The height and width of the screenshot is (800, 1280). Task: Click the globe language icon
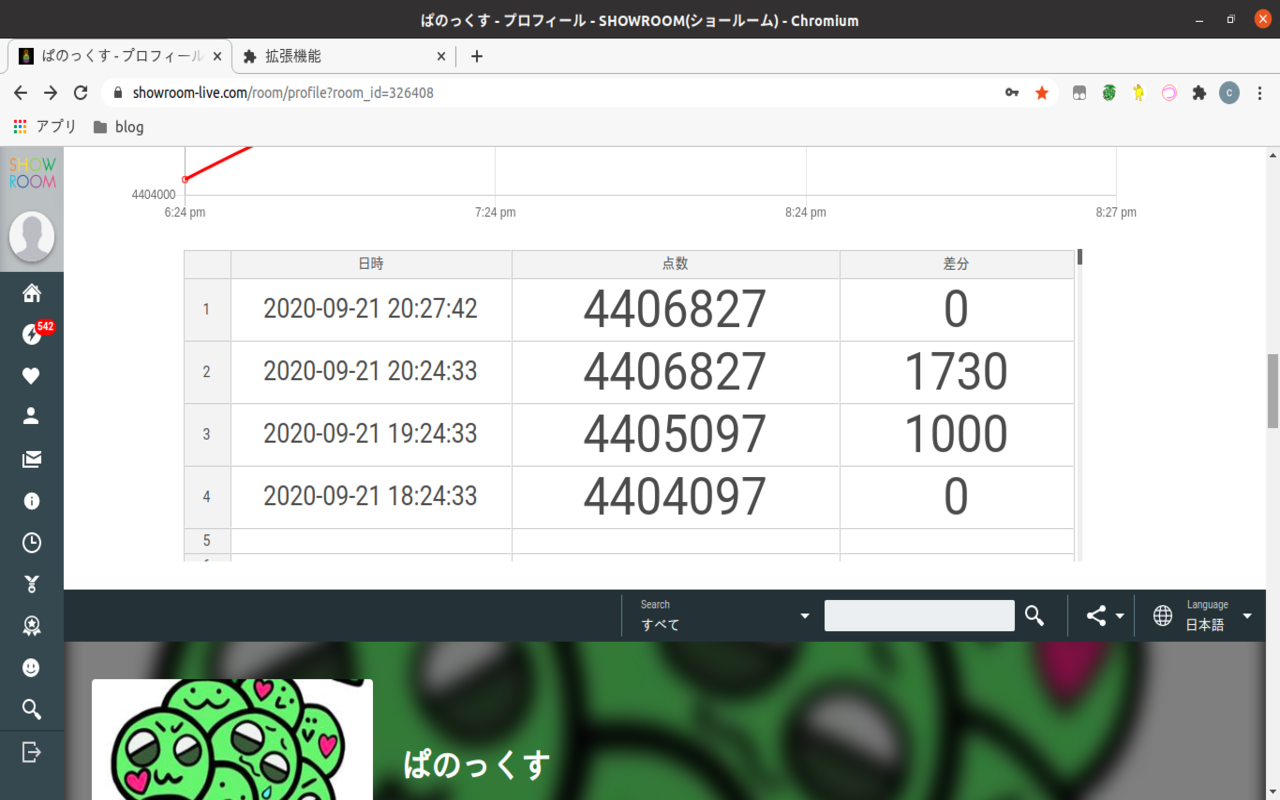1163,616
